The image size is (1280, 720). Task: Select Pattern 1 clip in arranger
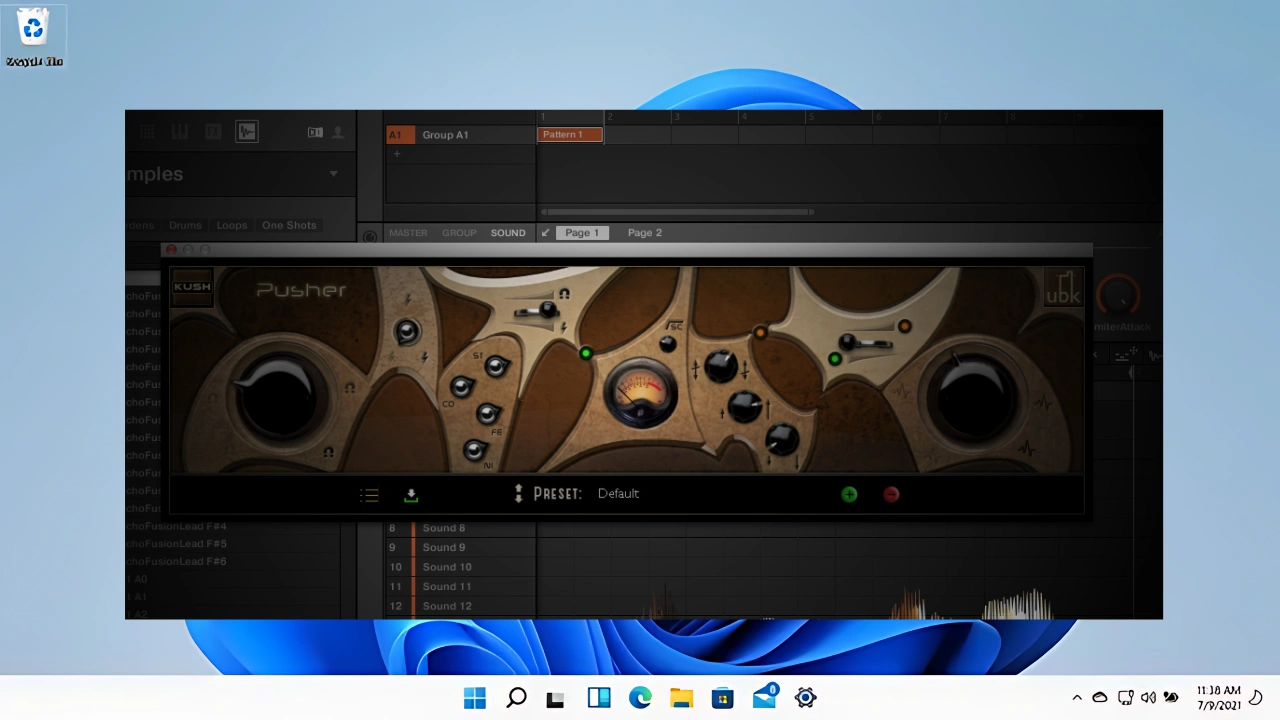point(570,135)
